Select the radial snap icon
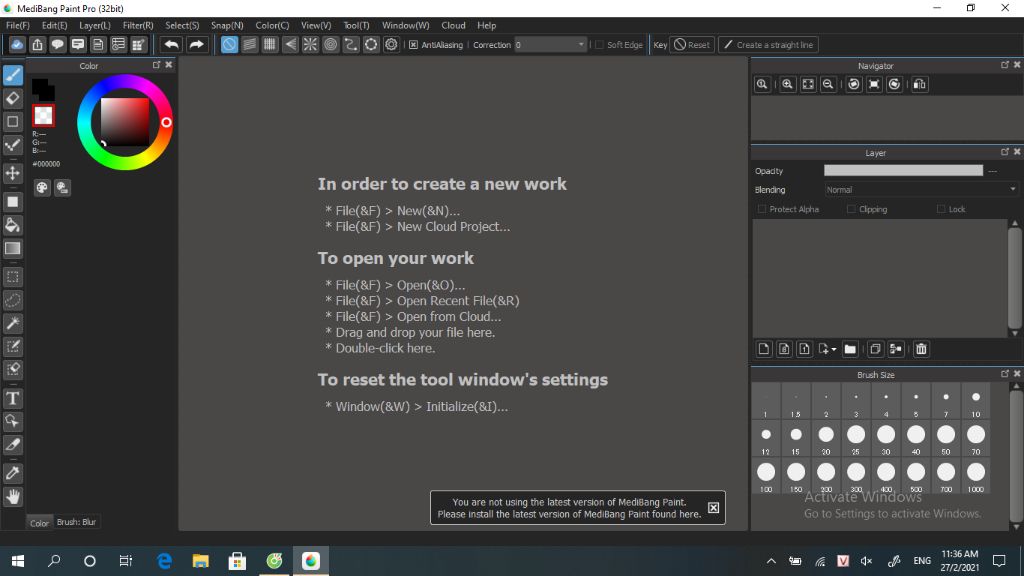Screen dimensions: 1024x576 pyautogui.click(x=310, y=44)
